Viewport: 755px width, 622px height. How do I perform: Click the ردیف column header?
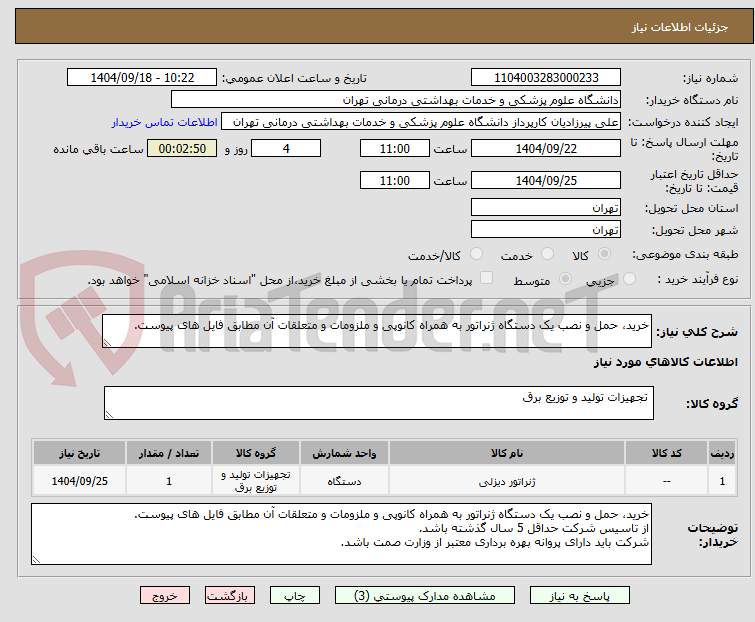[722, 453]
